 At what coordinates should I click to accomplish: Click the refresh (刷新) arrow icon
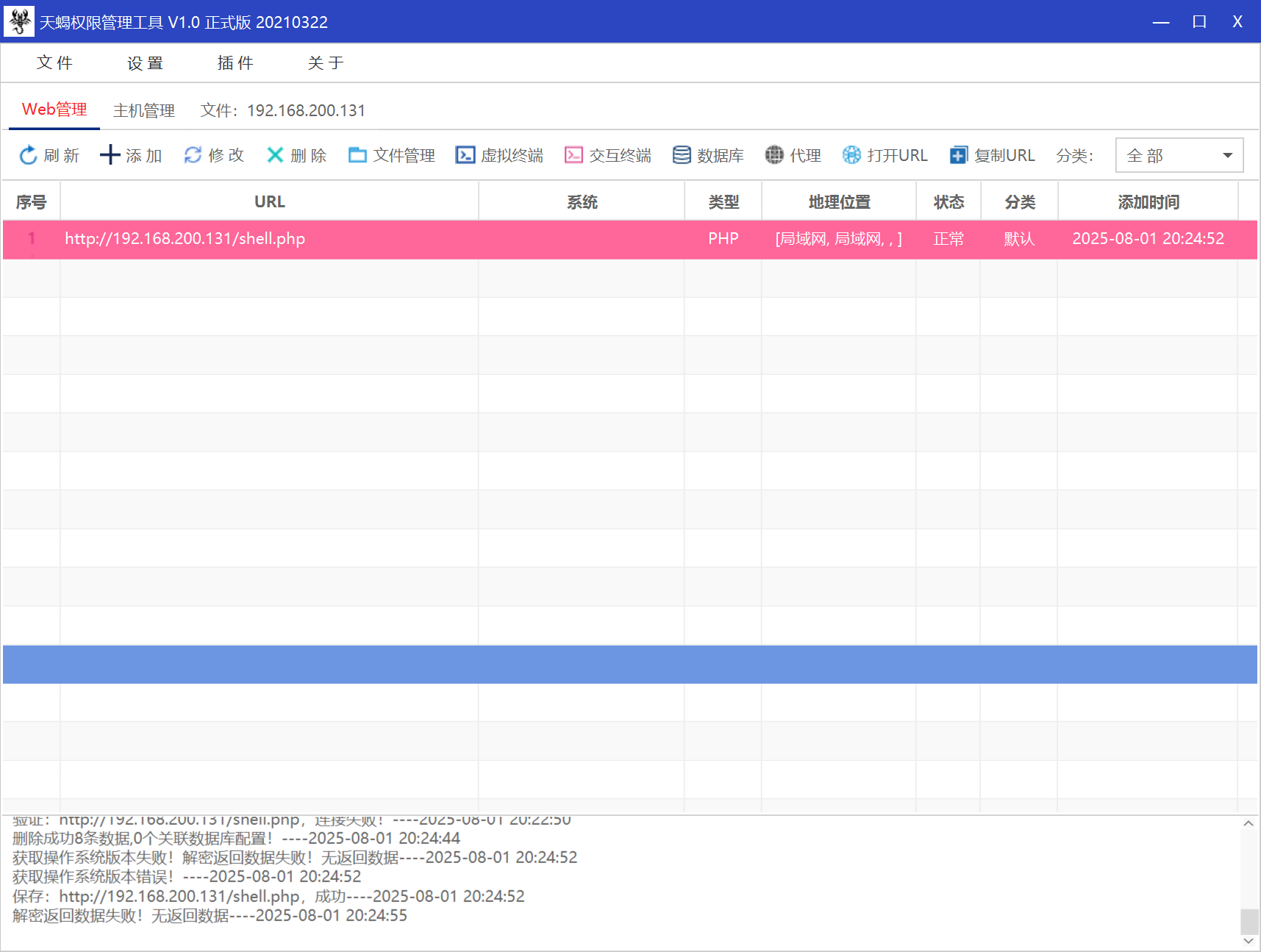tap(28, 155)
